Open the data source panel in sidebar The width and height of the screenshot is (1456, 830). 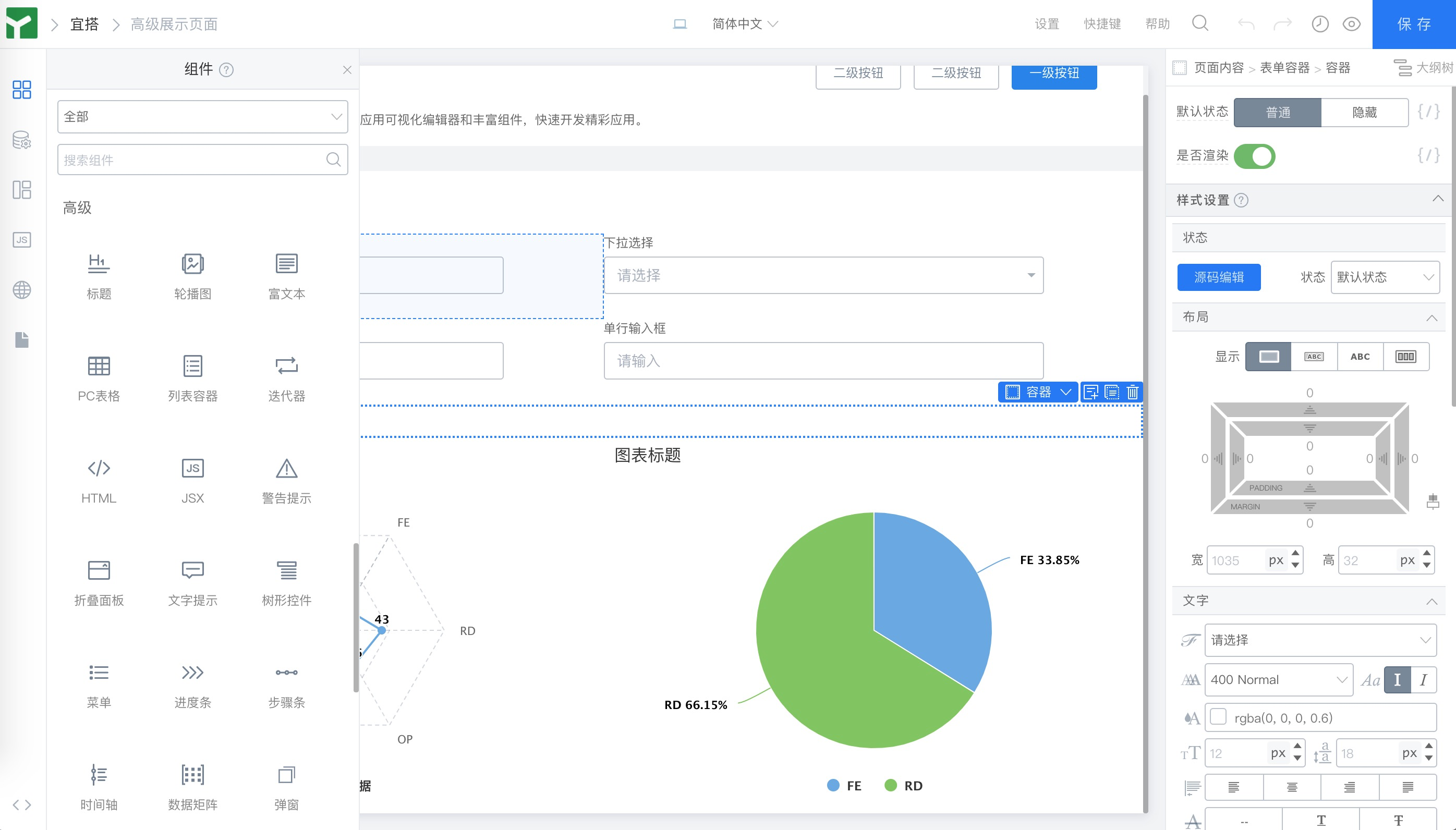22,140
